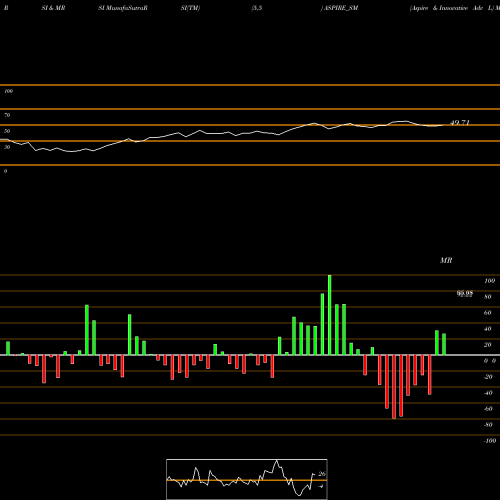Open the mini overview chart thumbnail
The image size is (500, 500).
click(247, 479)
